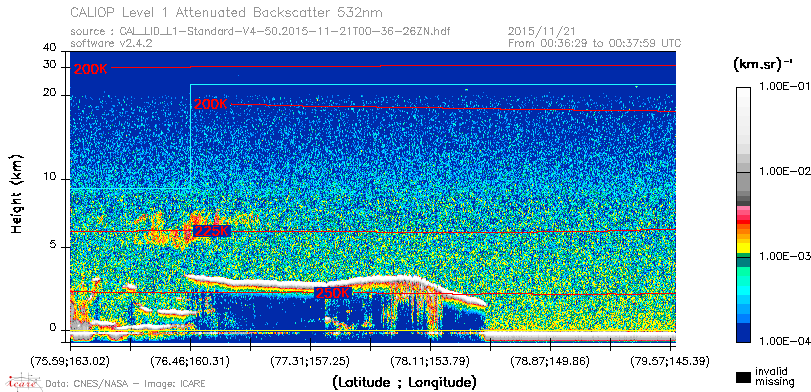Click the tick label "(78.11;153.79)"
811x392 pixels.
[430, 360]
